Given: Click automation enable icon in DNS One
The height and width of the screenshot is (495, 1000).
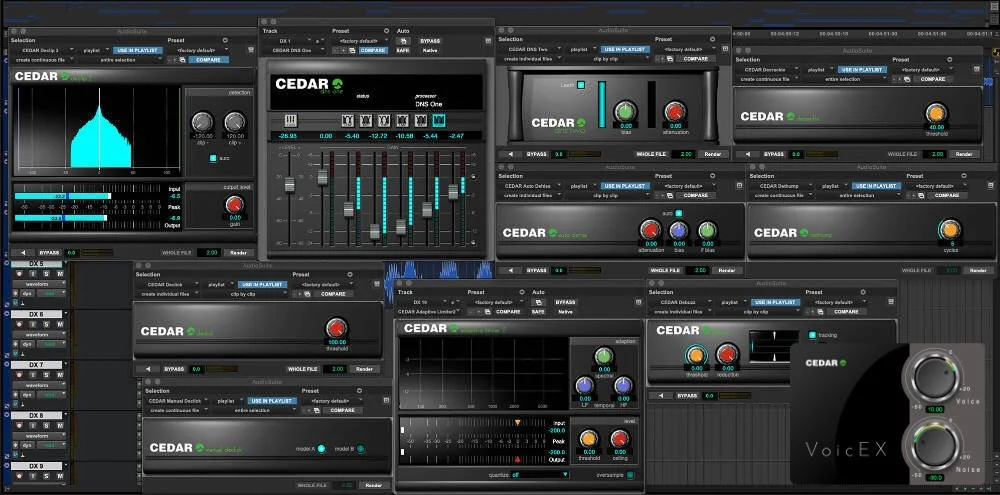Looking at the screenshot, I should (402, 41).
